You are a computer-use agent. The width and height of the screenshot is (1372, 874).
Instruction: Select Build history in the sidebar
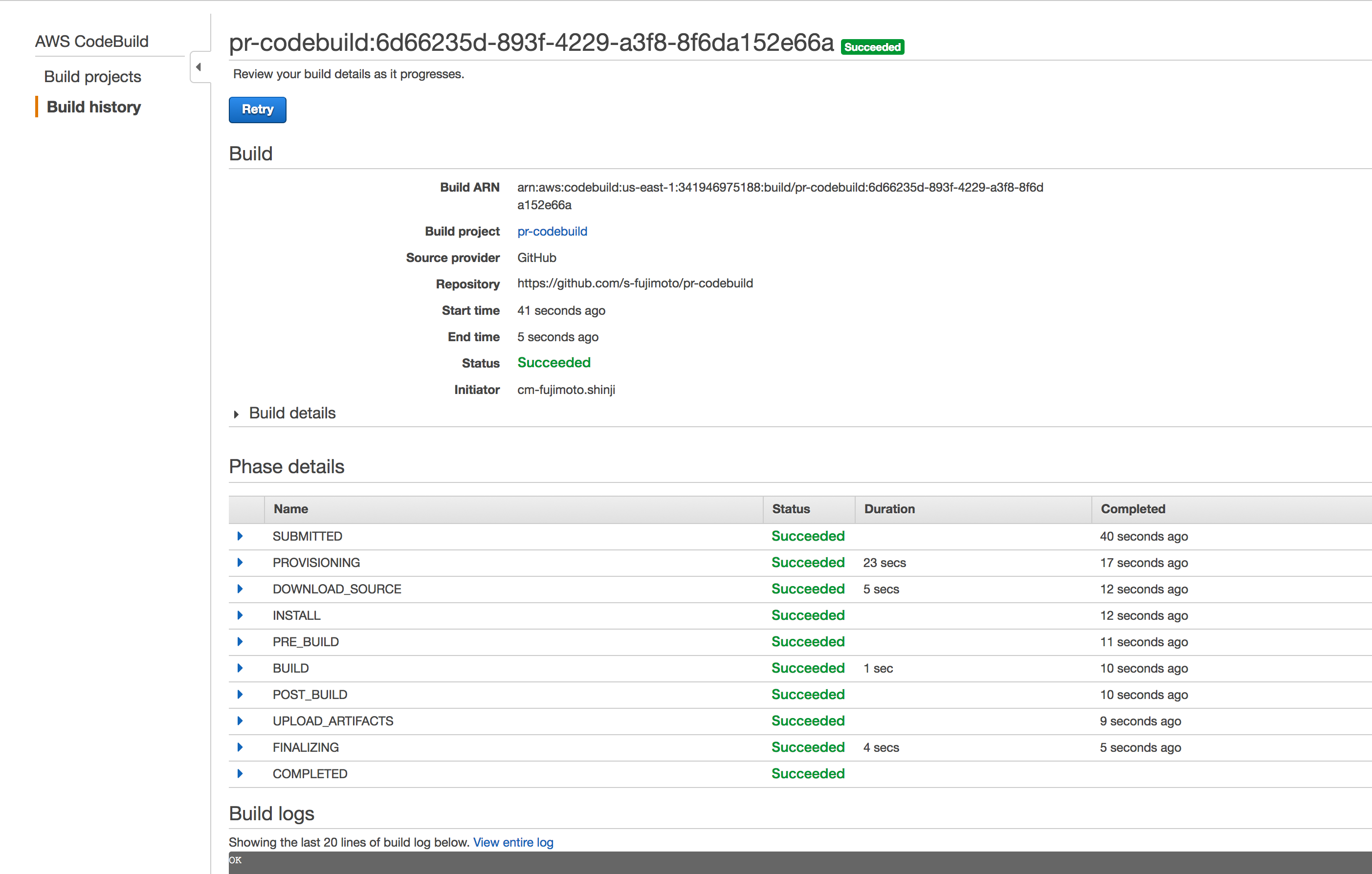(93, 107)
